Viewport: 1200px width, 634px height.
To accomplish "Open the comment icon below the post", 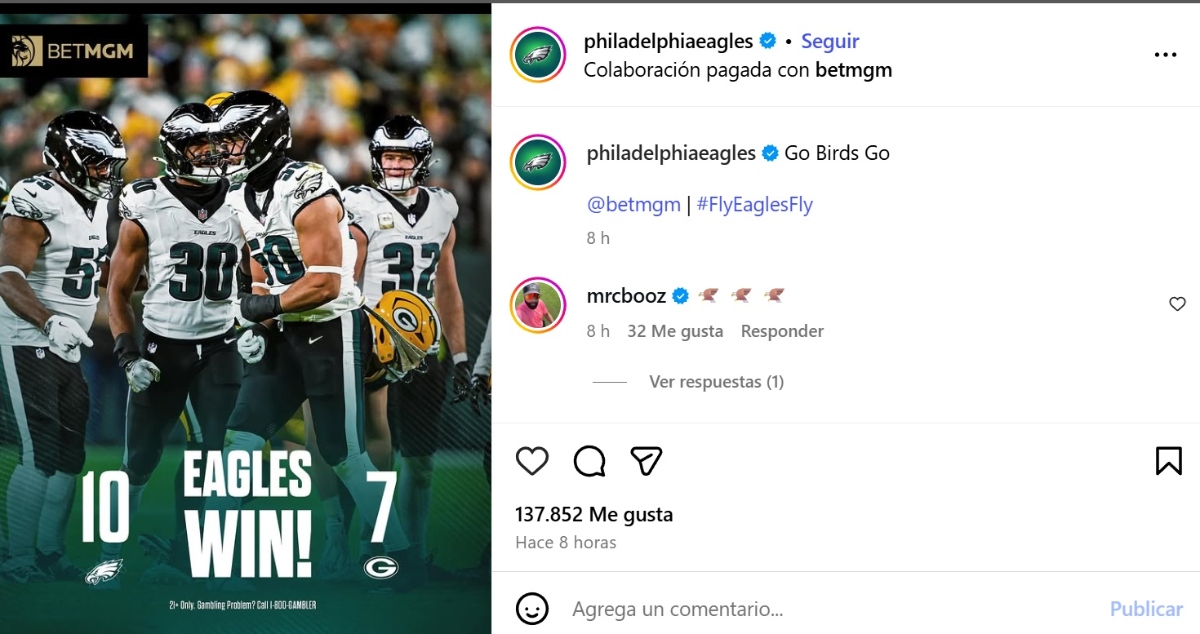I will click(590, 461).
